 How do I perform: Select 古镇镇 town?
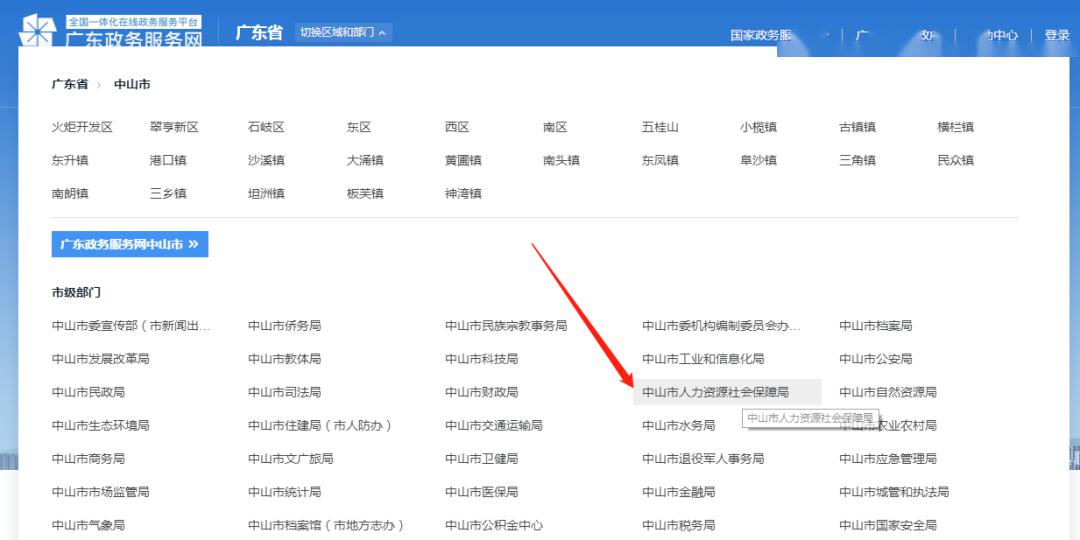coord(857,127)
